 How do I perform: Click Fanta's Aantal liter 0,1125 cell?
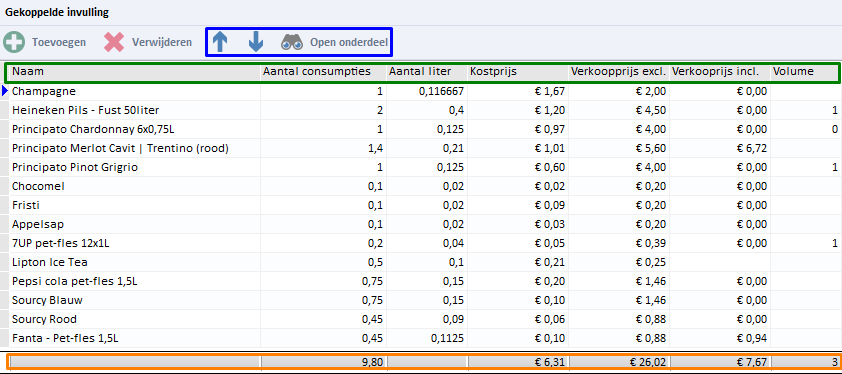point(427,339)
